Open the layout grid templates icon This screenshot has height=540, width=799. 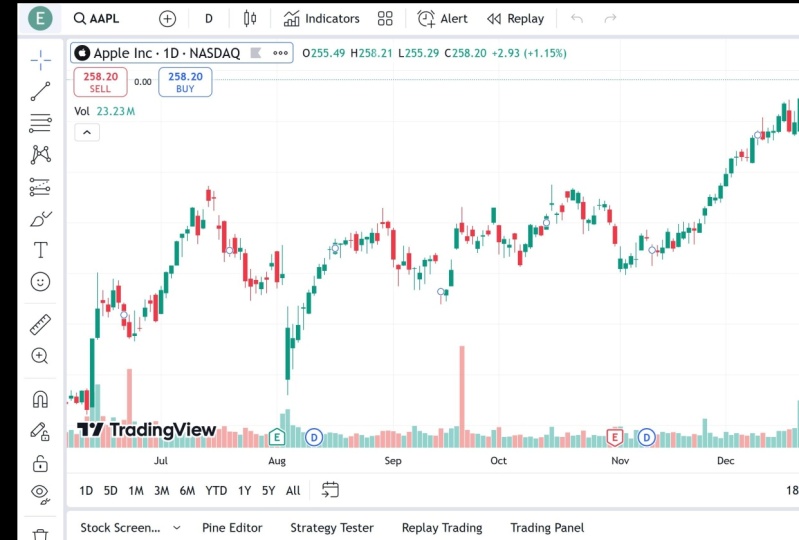pyautogui.click(x=385, y=19)
